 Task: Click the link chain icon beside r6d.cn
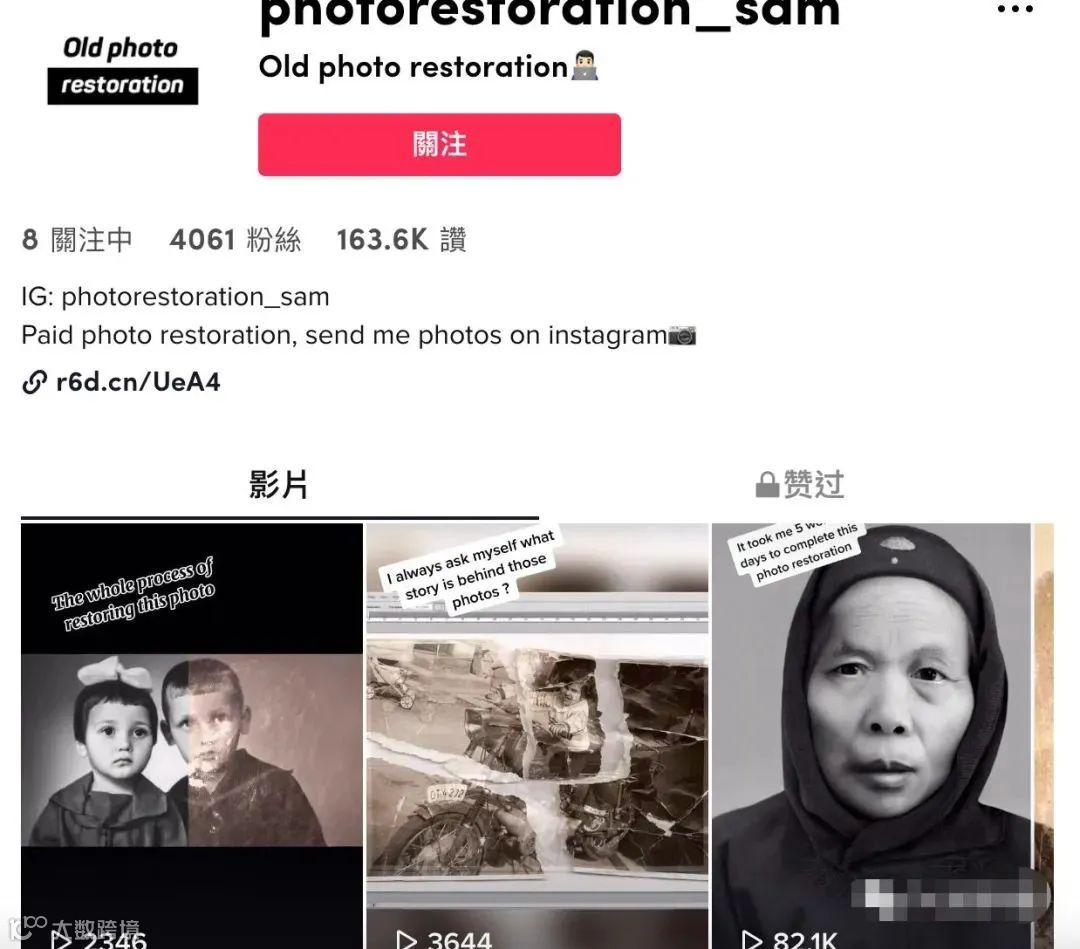pyautogui.click(x=34, y=382)
